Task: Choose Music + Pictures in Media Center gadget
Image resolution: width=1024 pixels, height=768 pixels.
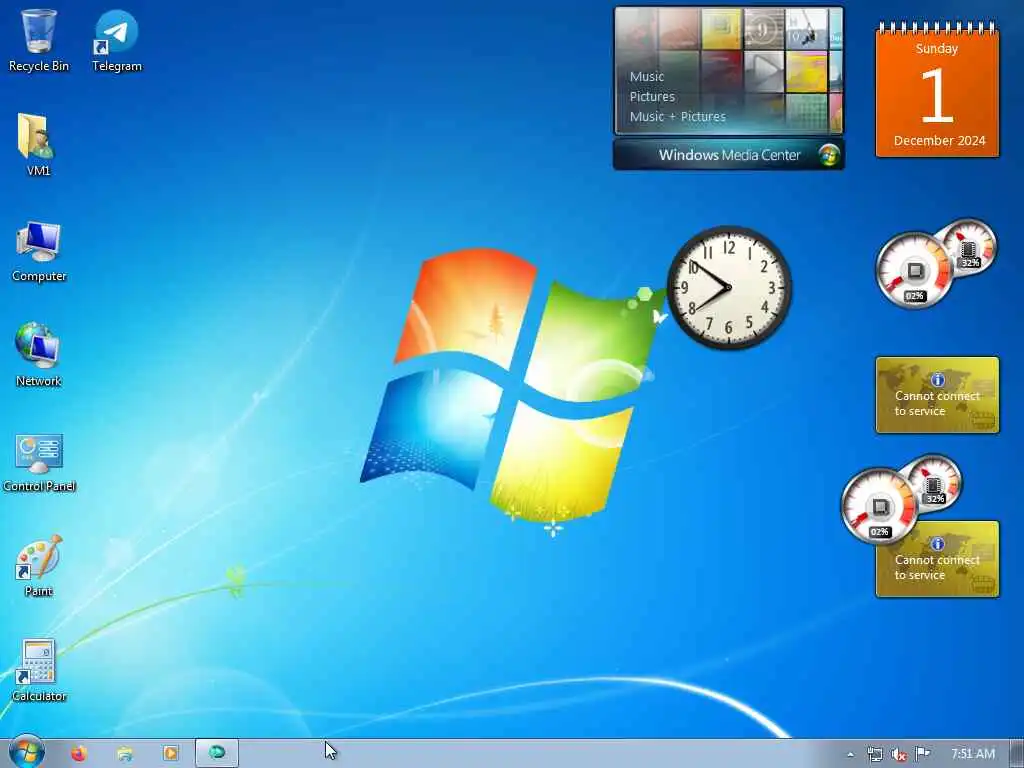Action: [x=677, y=116]
